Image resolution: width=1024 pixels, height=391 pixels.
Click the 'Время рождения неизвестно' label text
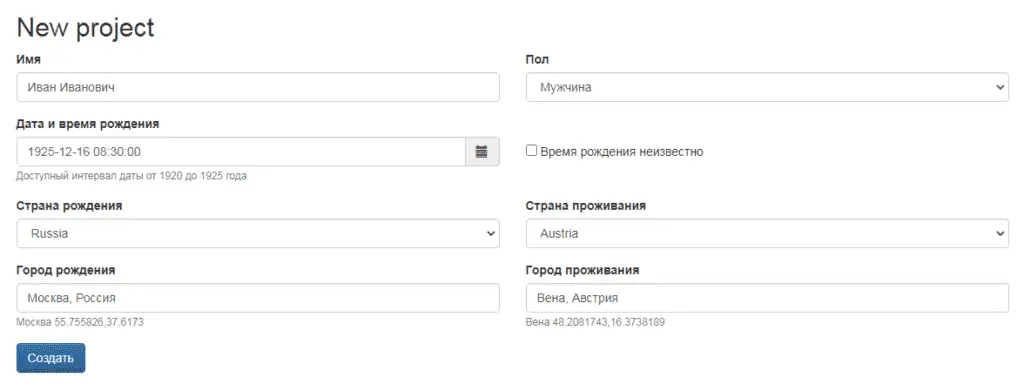pyautogui.click(x=622, y=151)
